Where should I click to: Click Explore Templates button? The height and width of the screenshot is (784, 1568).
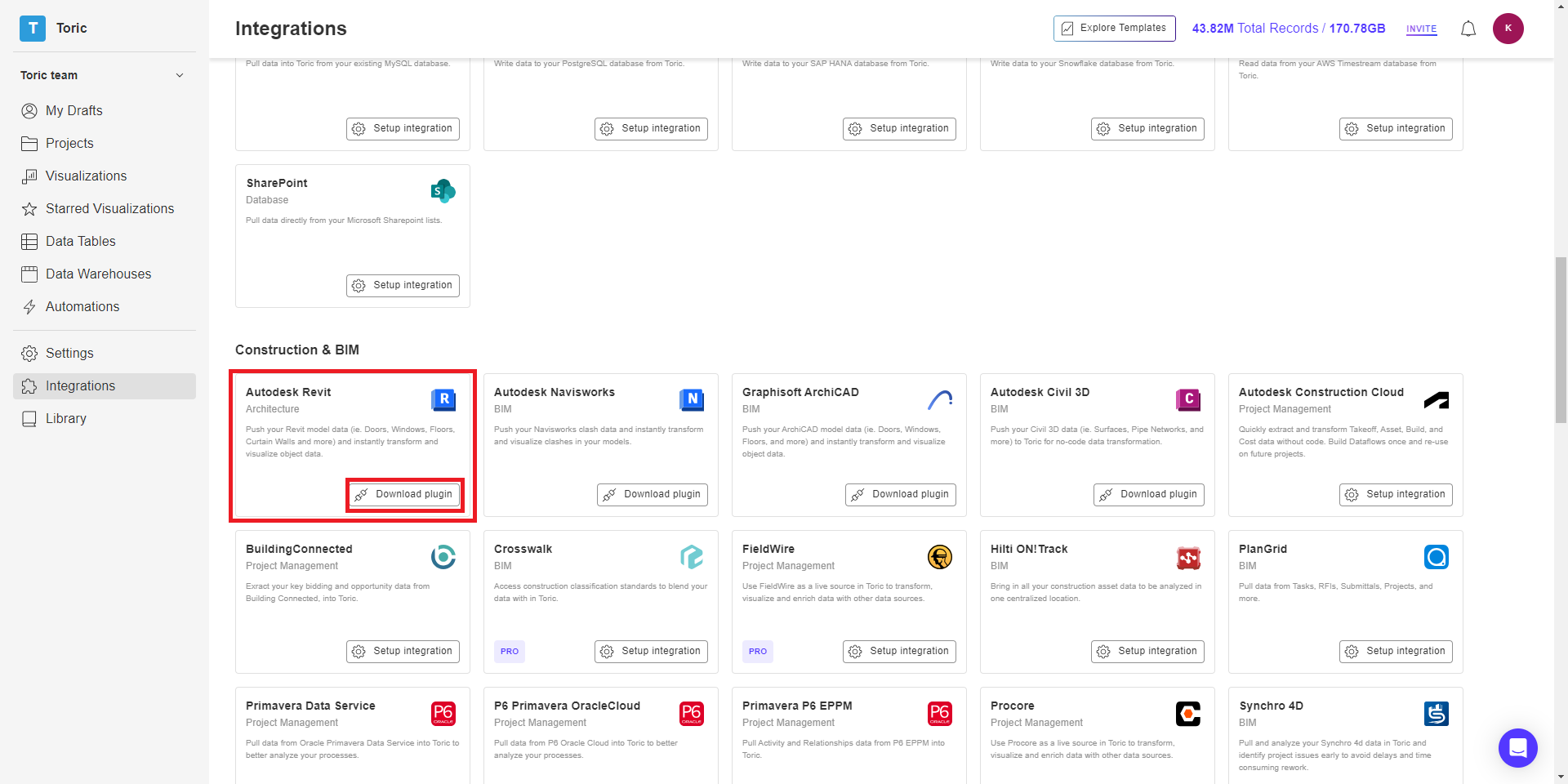[1114, 29]
